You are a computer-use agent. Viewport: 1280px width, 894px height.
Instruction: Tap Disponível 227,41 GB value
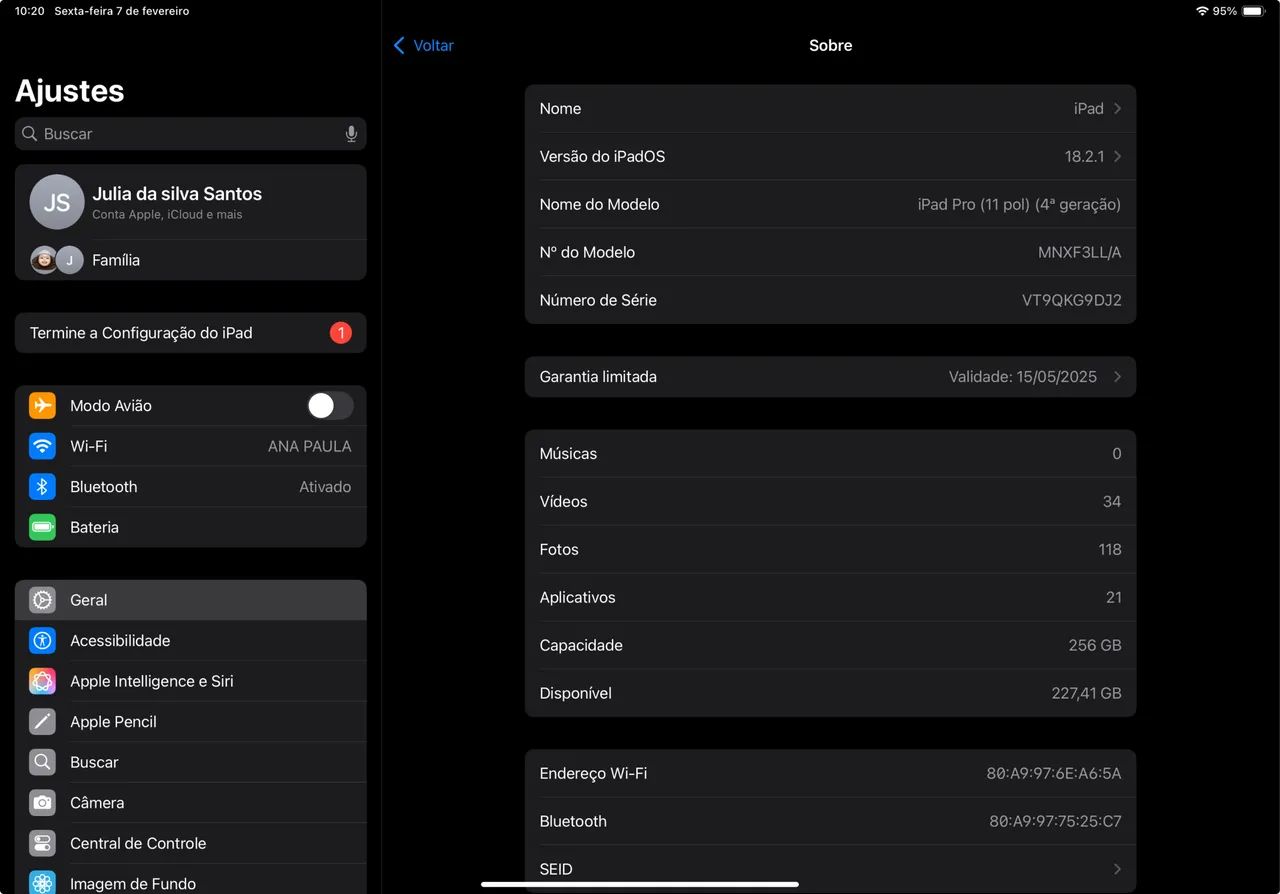click(1086, 693)
